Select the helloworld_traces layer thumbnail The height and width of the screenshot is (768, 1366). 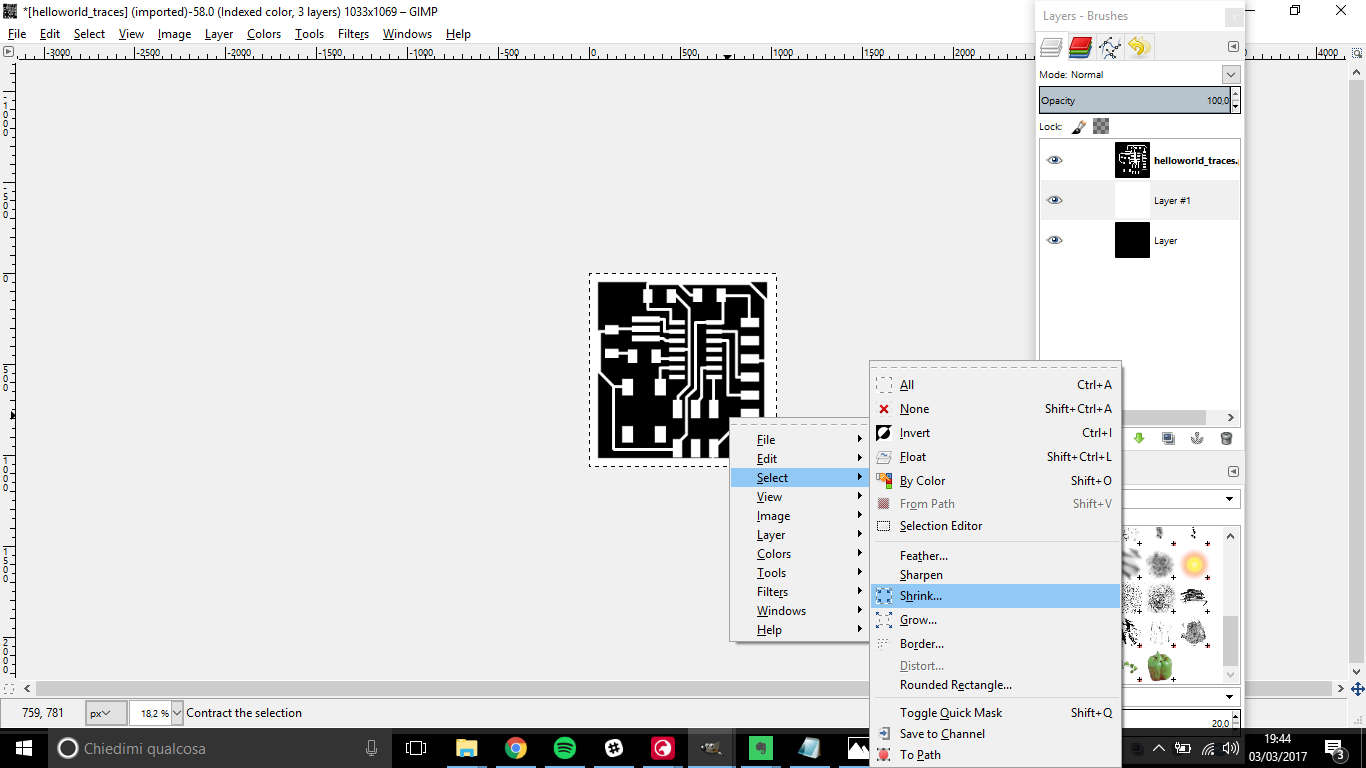point(1132,160)
